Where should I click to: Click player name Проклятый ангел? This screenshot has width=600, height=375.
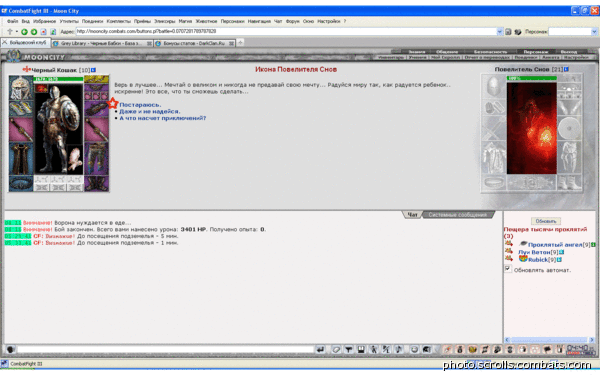(555, 245)
